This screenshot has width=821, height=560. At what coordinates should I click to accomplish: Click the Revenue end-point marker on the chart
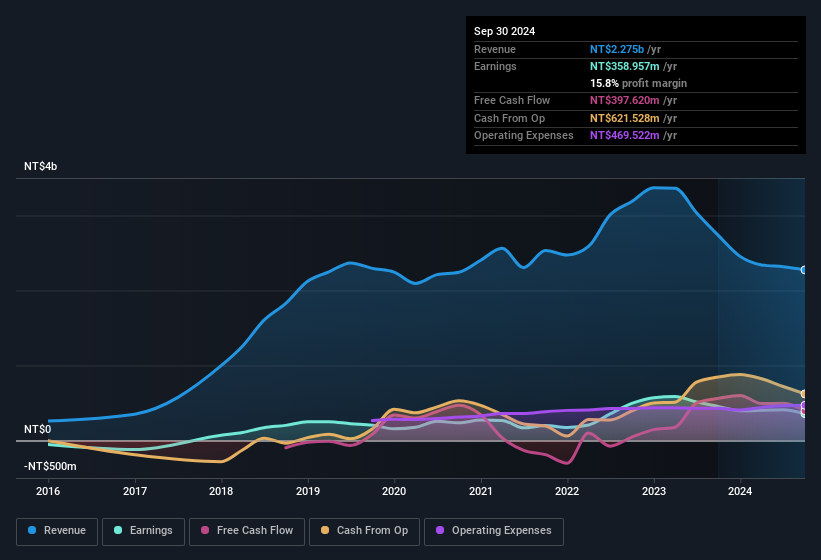[x=804, y=270]
